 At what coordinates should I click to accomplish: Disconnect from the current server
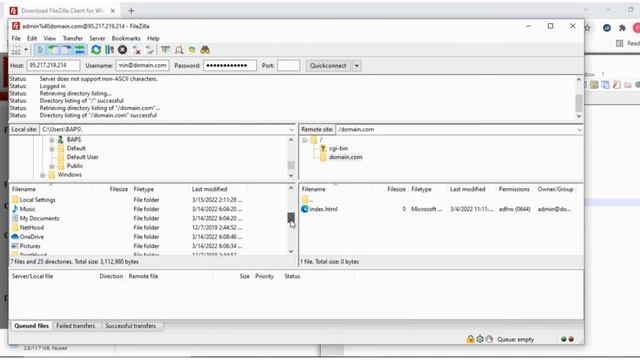[137, 50]
